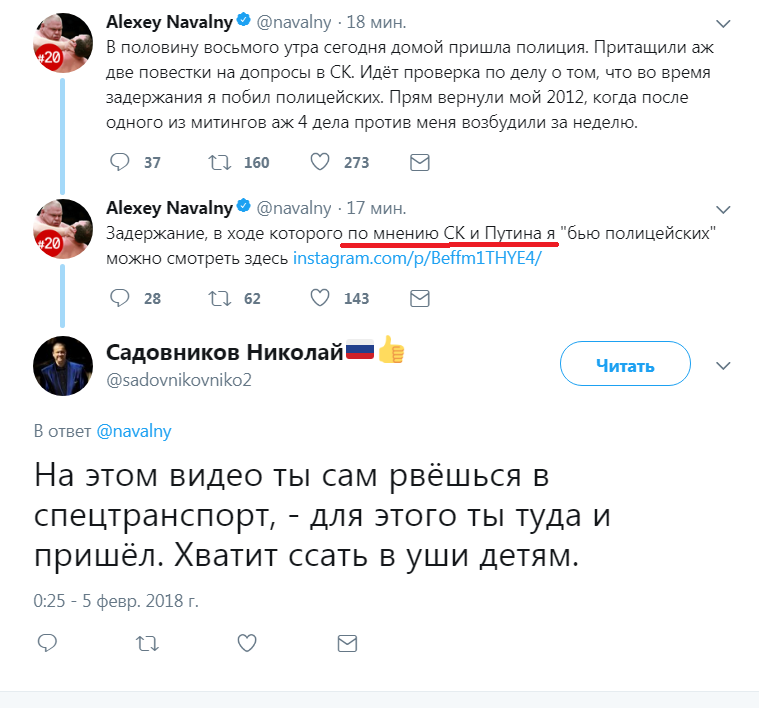Like the tweet with 273 likes

[x=321, y=162]
